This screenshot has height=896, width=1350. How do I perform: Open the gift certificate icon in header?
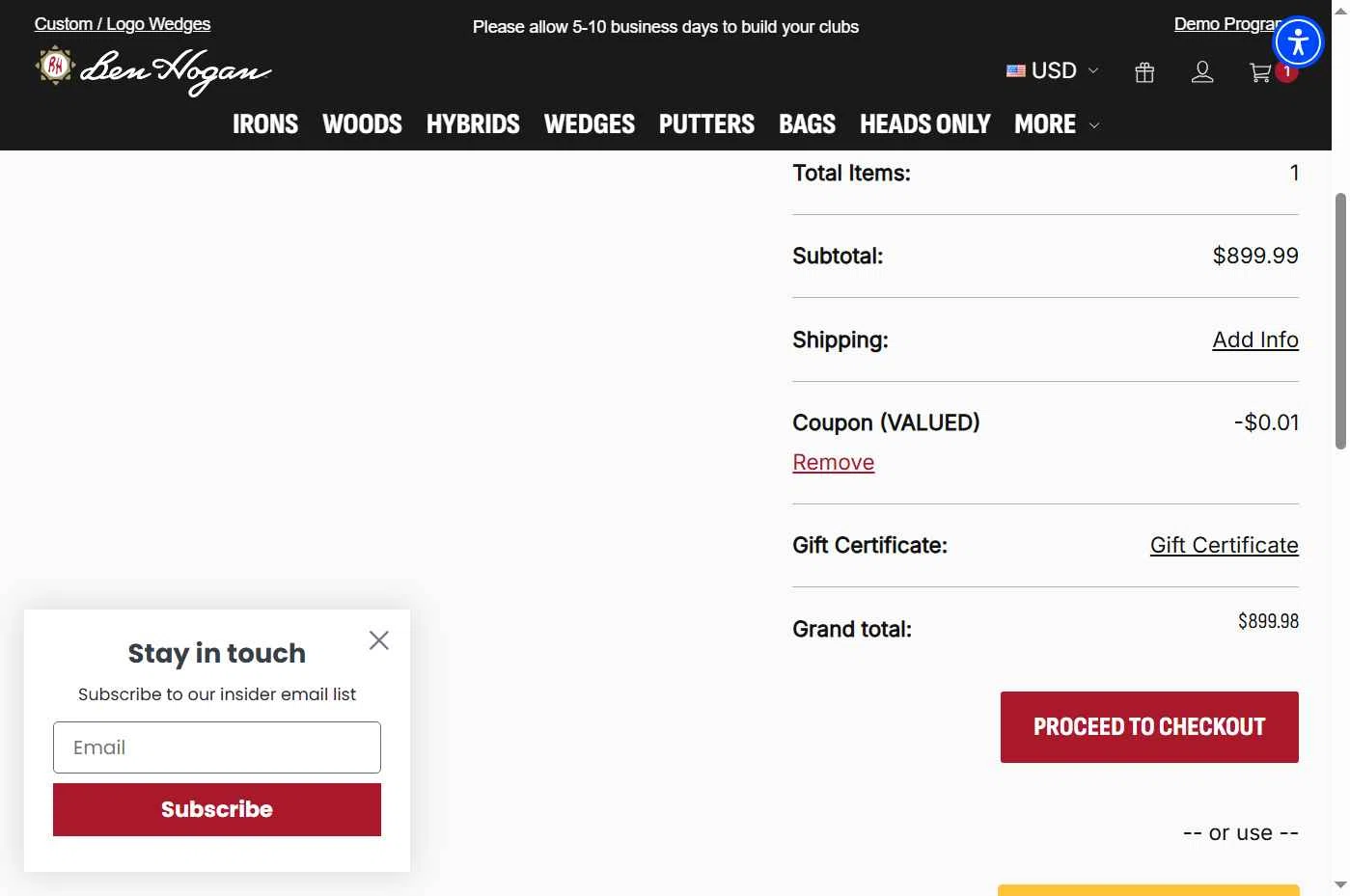click(1144, 72)
